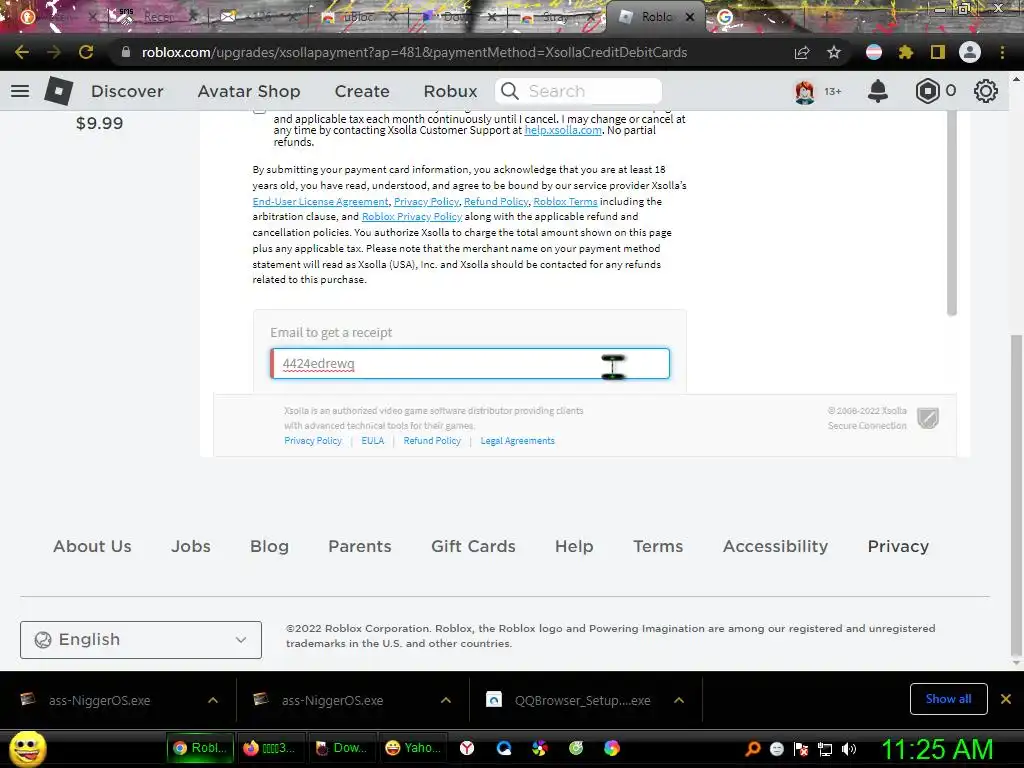Image resolution: width=1024 pixels, height=768 pixels.
Task: Open the Avatar Shop nav item
Action: (249, 91)
